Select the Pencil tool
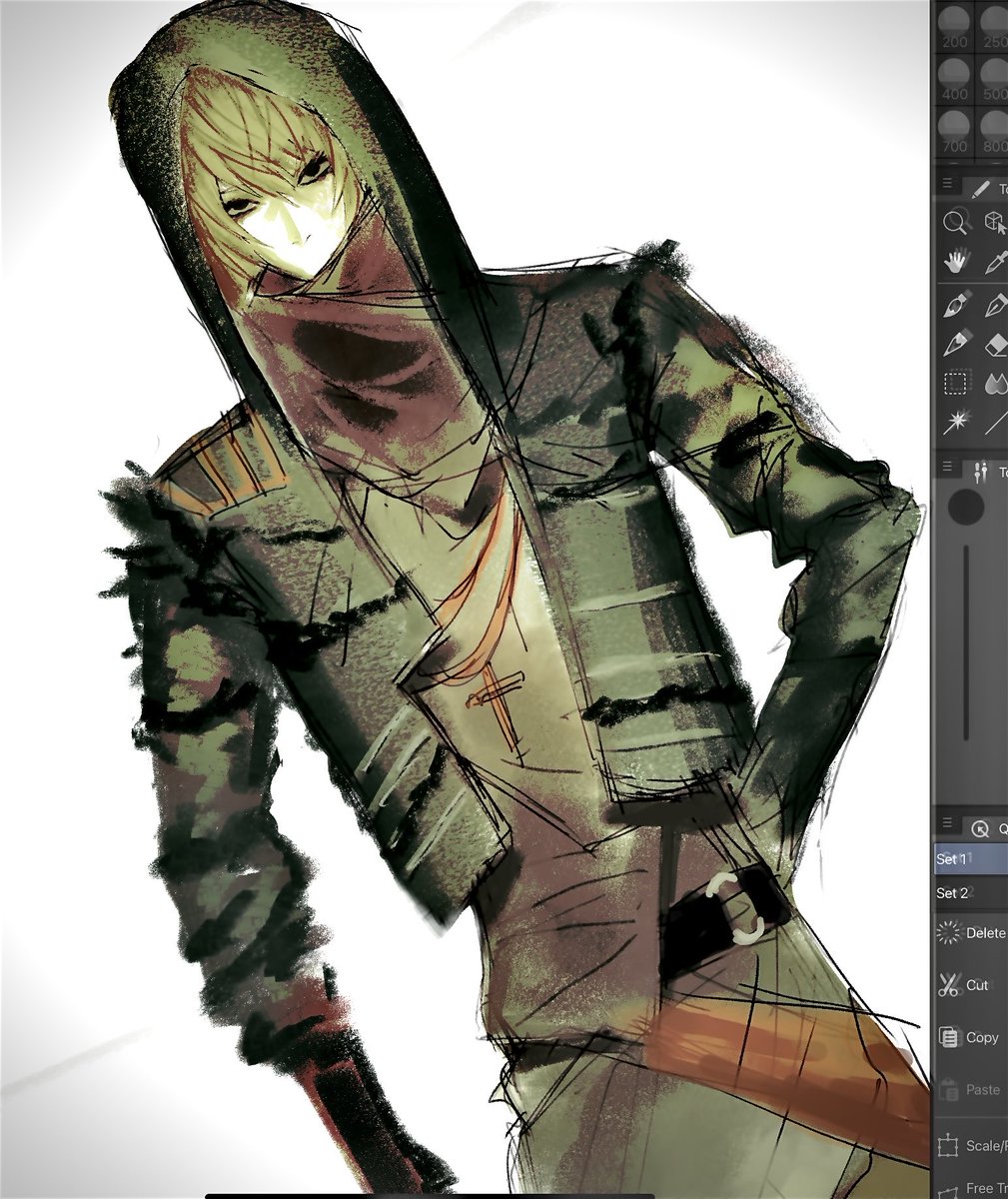Screen dimensions: 1008x1199 coord(957,344)
